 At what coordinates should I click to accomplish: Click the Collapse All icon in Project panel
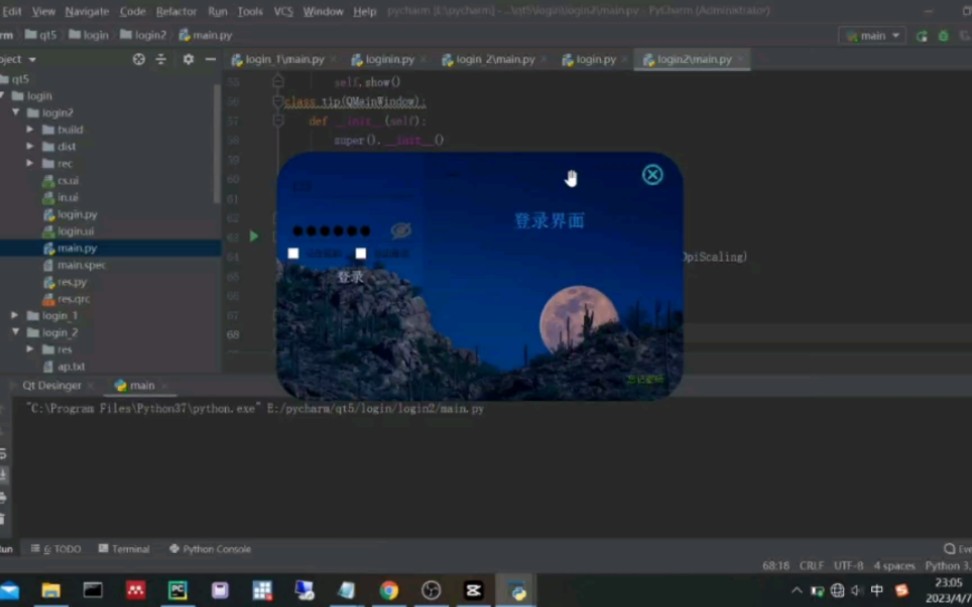[161, 60]
